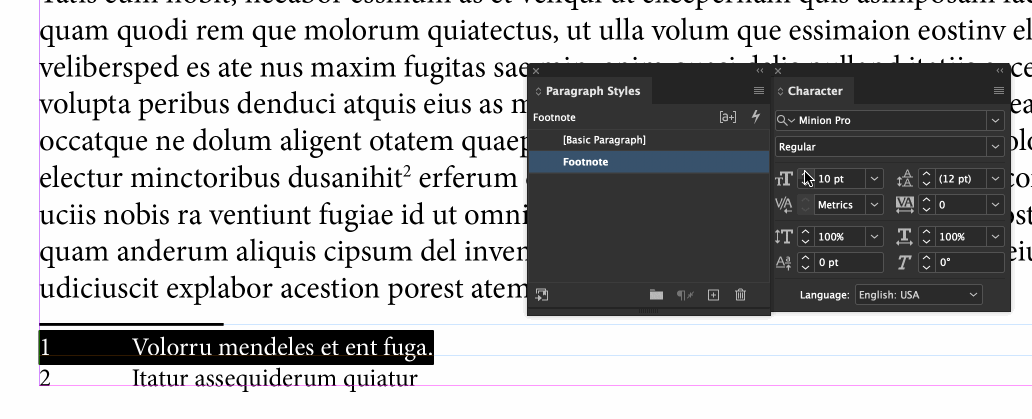1032x419 pixels.
Task: Click the skew (false italic) icon
Action: click(905, 262)
